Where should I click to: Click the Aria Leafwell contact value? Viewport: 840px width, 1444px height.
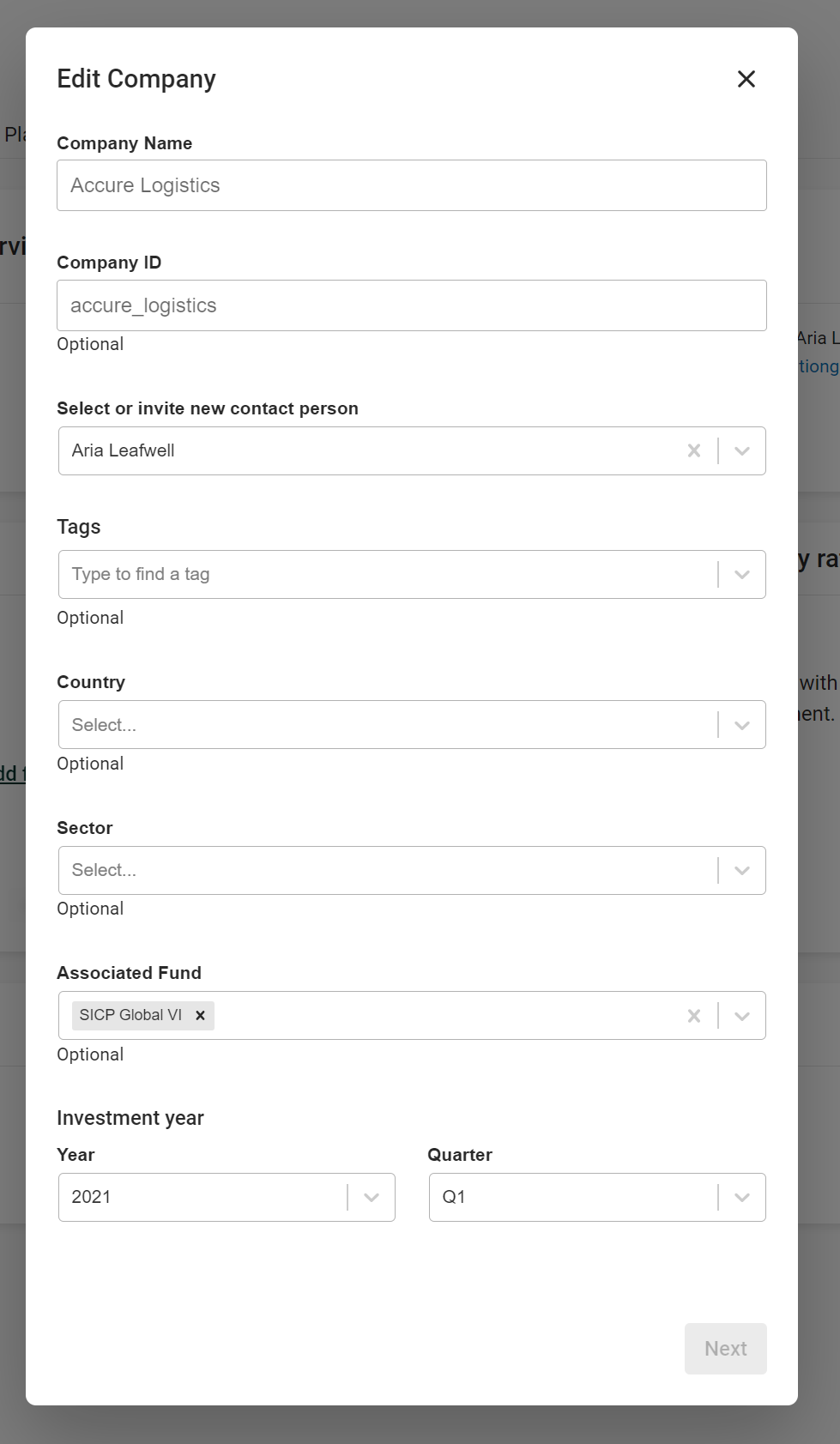pyautogui.click(x=123, y=450)
